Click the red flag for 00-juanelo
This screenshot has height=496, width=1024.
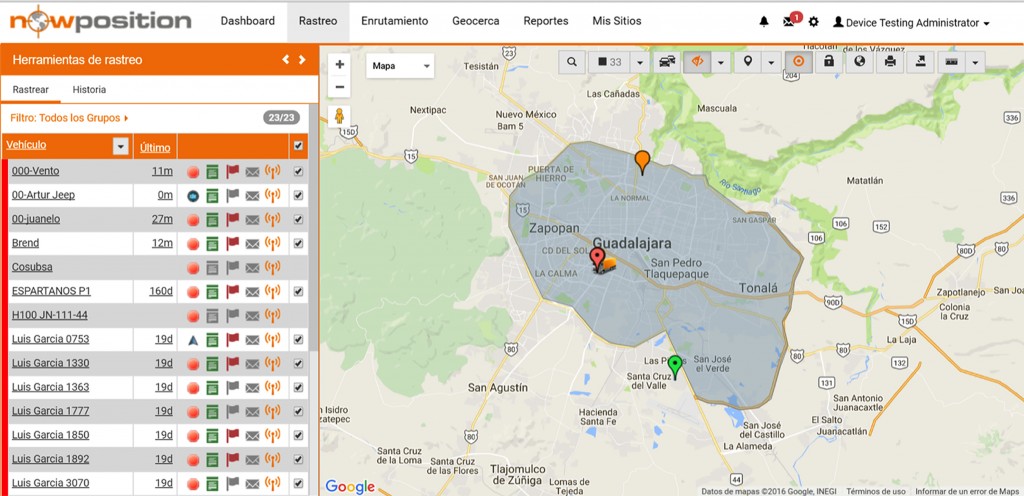[x=232, y=219]
